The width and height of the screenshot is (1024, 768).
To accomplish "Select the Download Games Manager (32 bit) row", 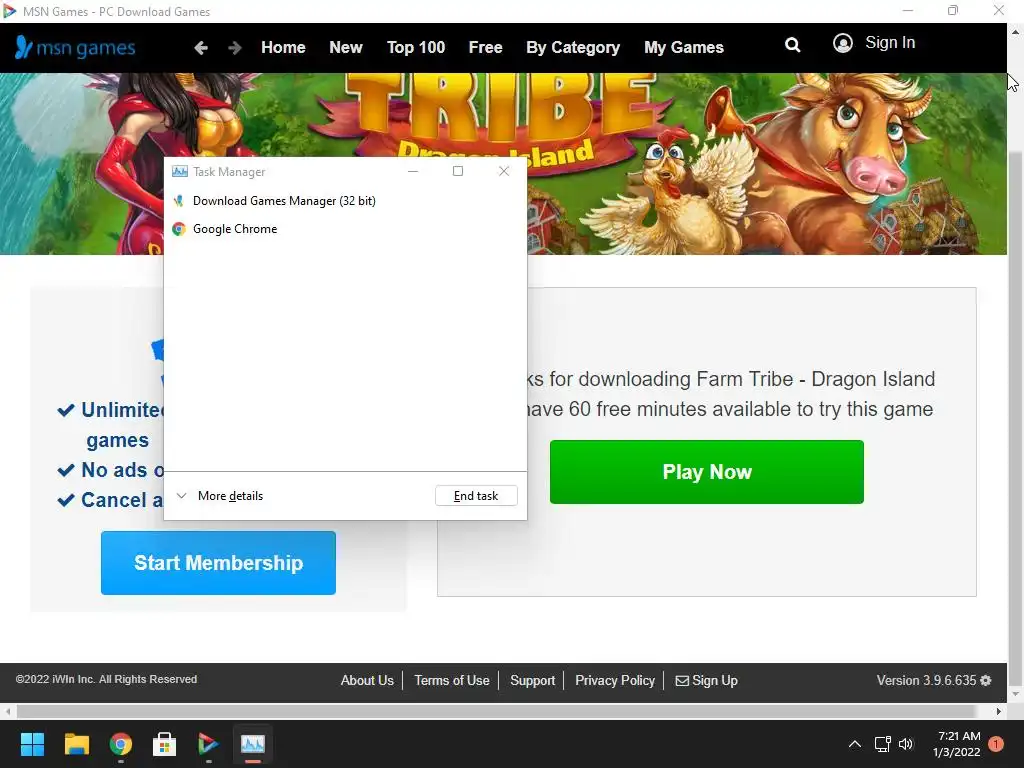I will pos(345,201).
